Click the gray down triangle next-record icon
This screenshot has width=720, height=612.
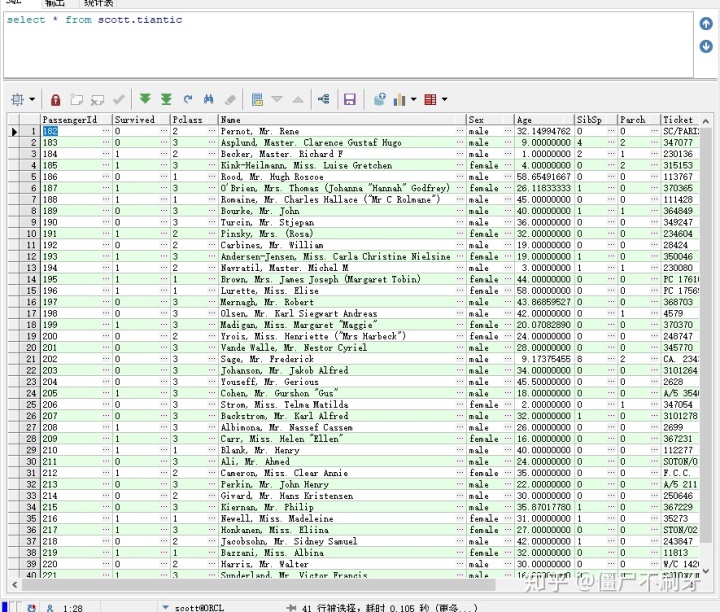[277, 99]
